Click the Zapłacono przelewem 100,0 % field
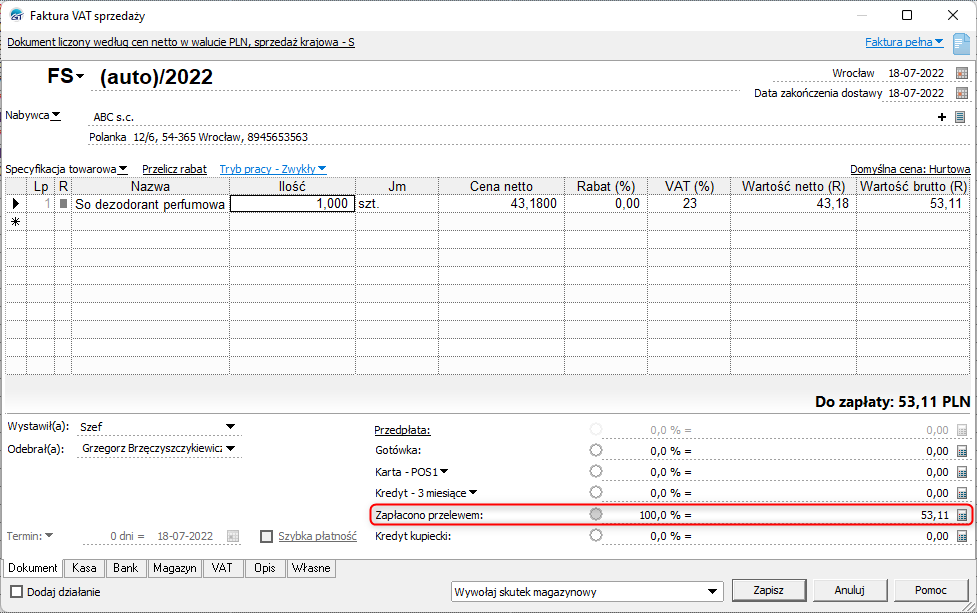This screenshot has height=613, width=977. 665,515
